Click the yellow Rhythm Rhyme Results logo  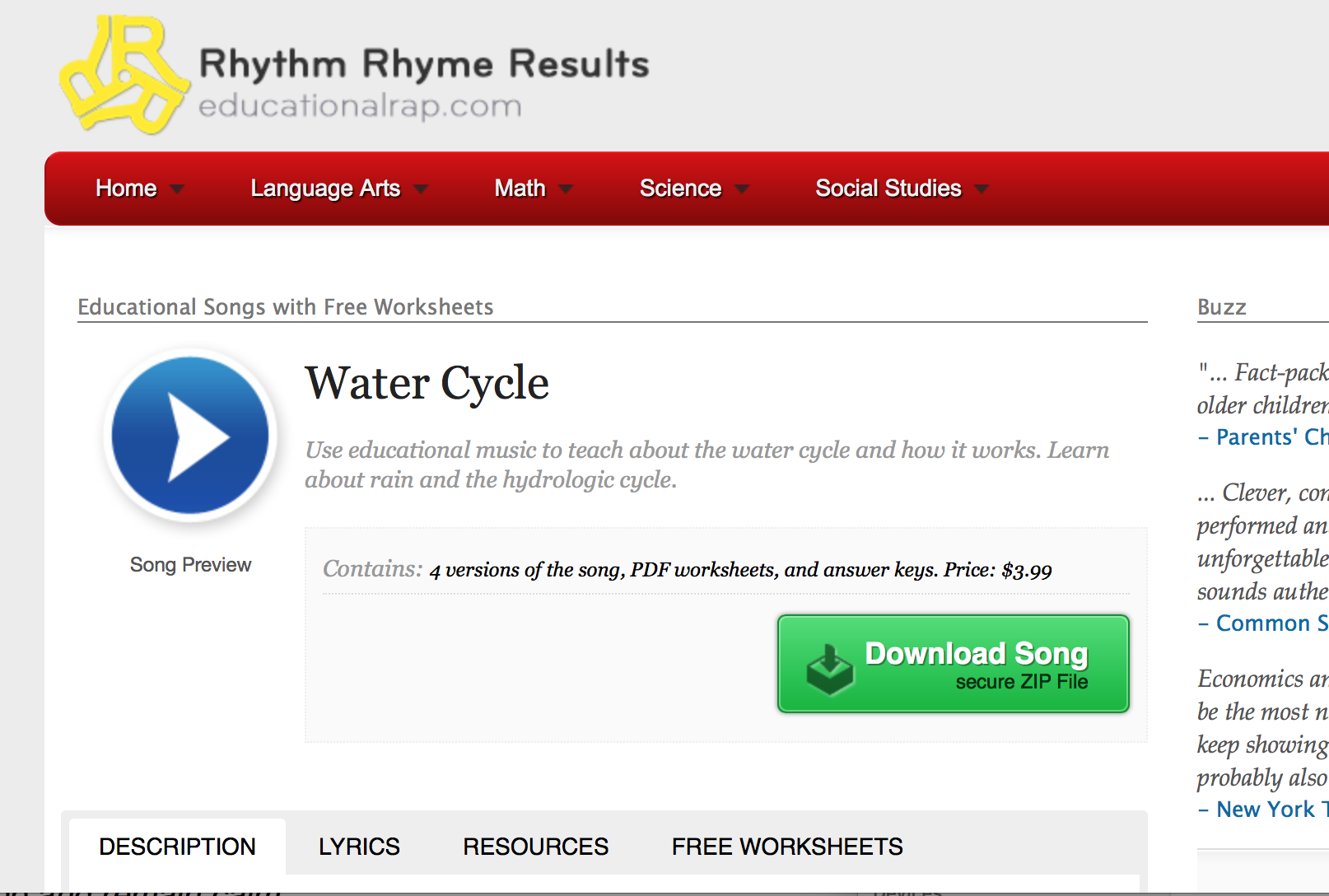point(124,76)
